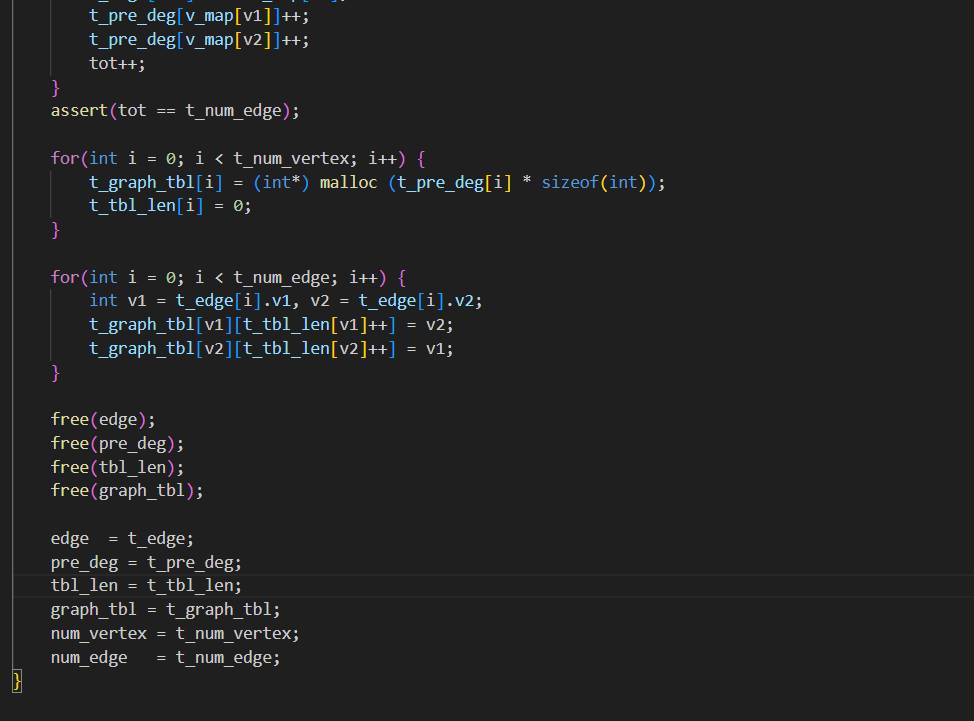974x721 pixels.
Task: Click the 'pre_deg = t_pre_deg' assignment
Action: coord(146,563)
